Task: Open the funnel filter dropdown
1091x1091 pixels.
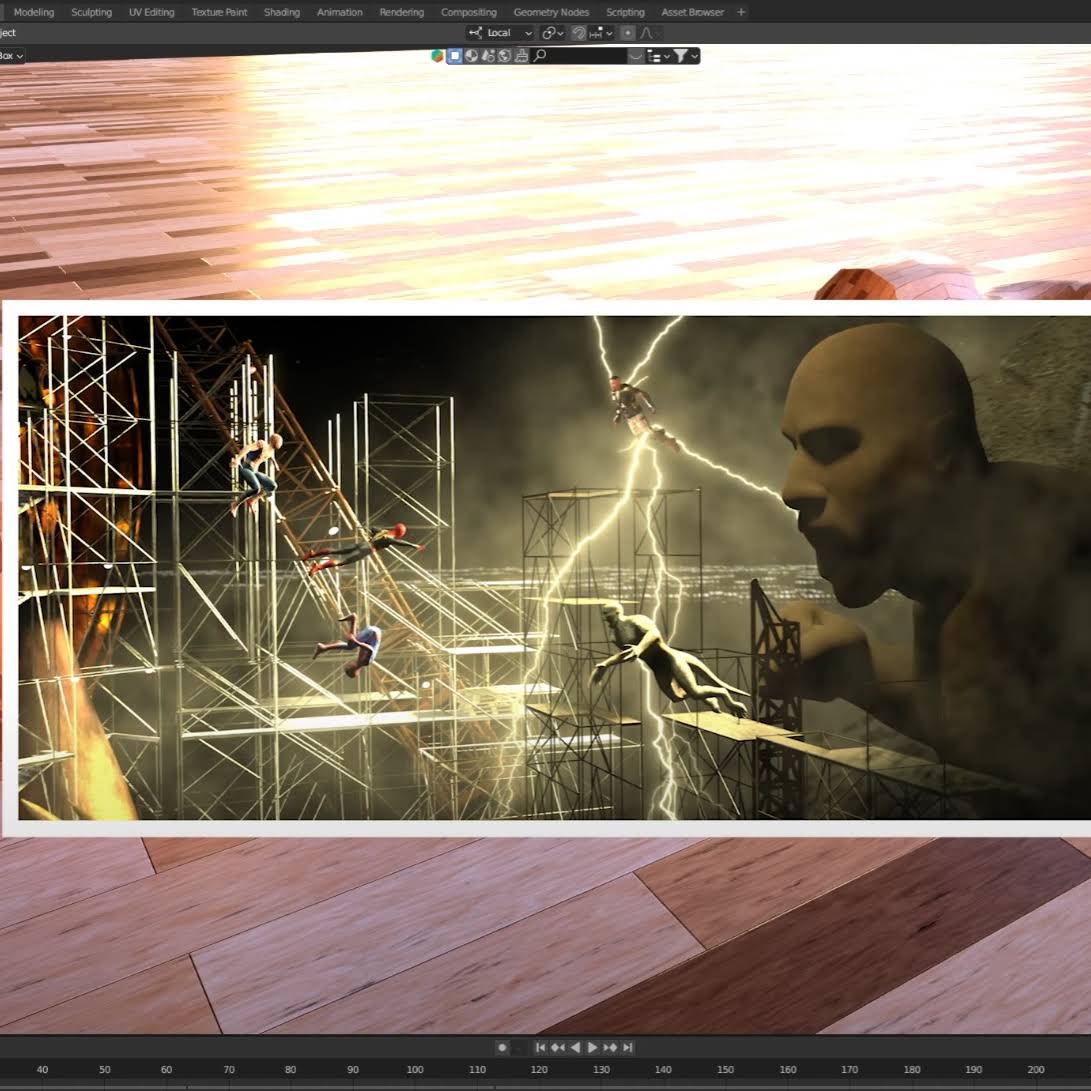Action: tap(686, 56)
